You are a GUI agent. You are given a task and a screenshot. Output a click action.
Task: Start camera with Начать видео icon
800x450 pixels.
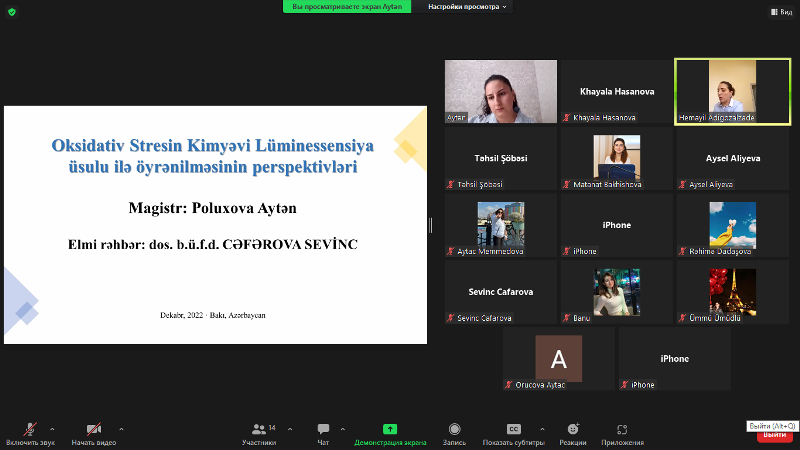click(x=93, y=429)
